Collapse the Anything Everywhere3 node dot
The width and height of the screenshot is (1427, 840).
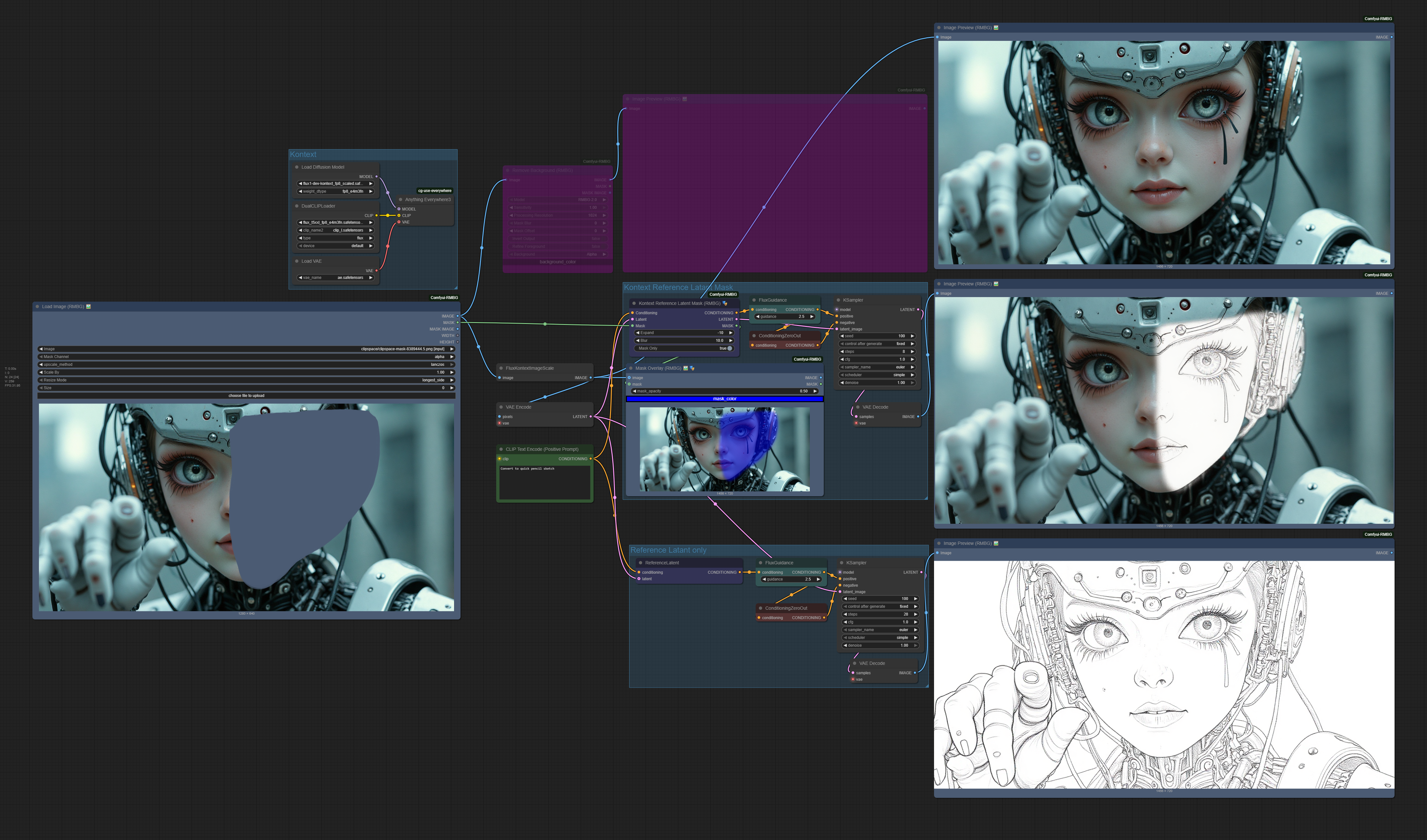coord(400,199)
